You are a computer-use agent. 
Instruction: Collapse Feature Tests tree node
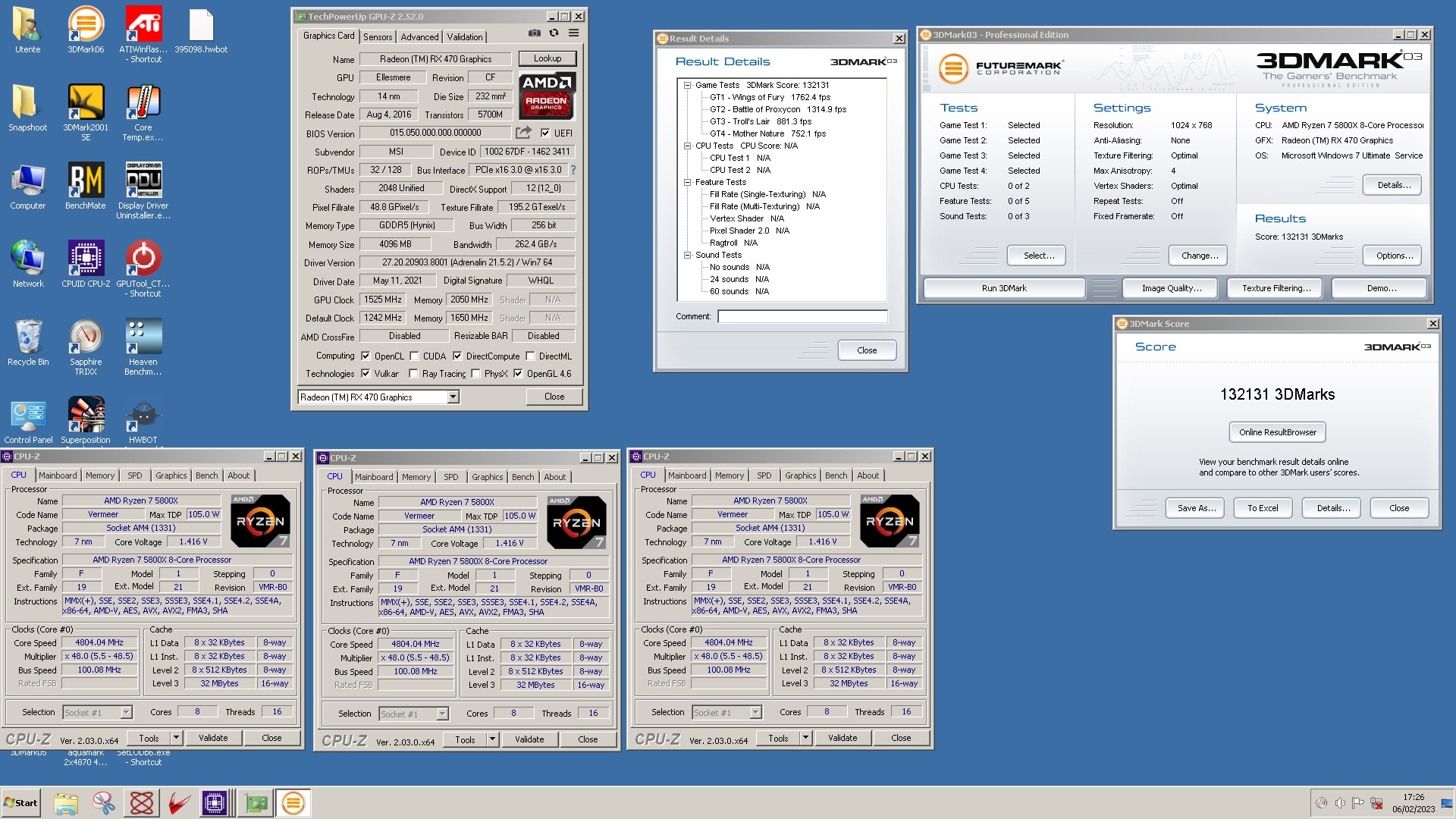pyautogui.click(x=687, y=182)
